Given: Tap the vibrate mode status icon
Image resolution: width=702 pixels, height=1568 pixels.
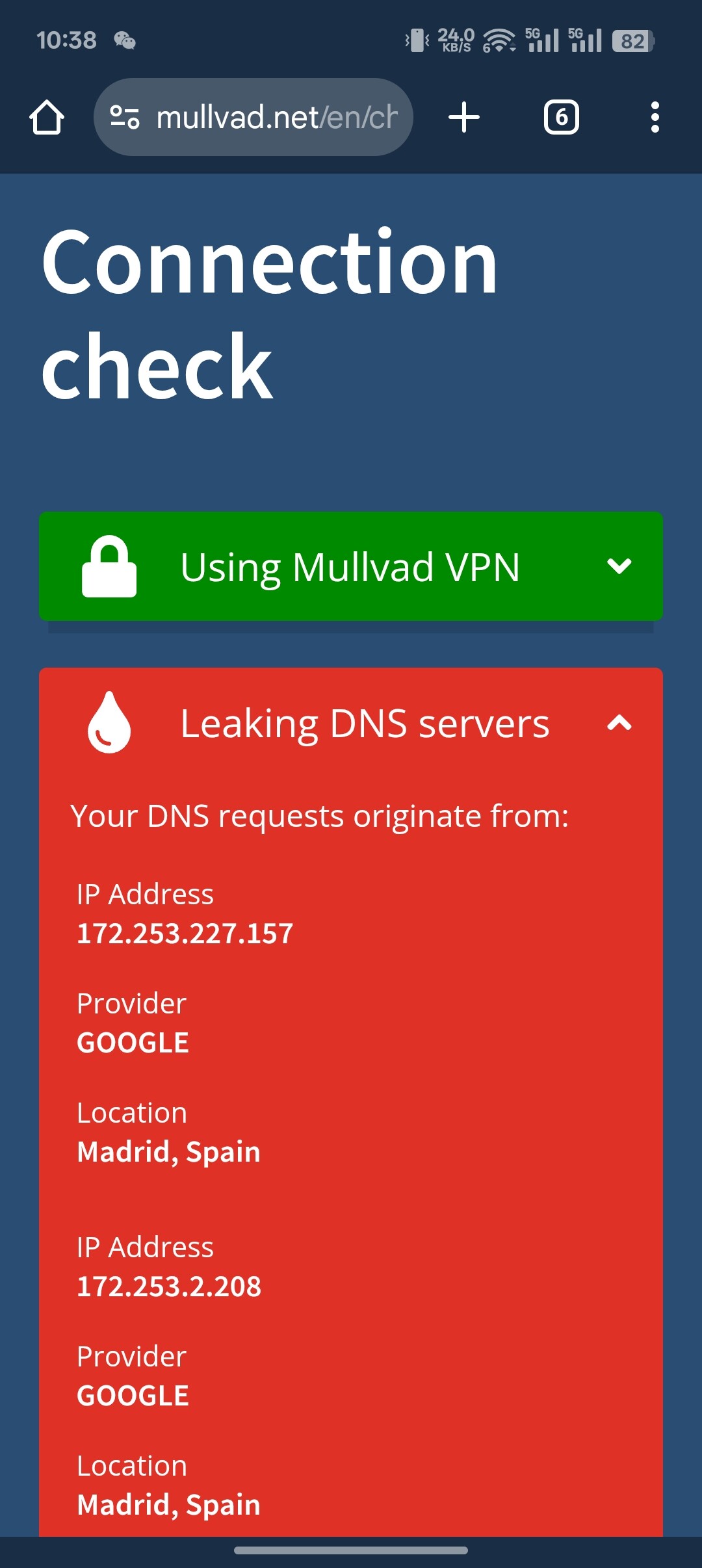Looking at the screenshot, I should point(417,41).
